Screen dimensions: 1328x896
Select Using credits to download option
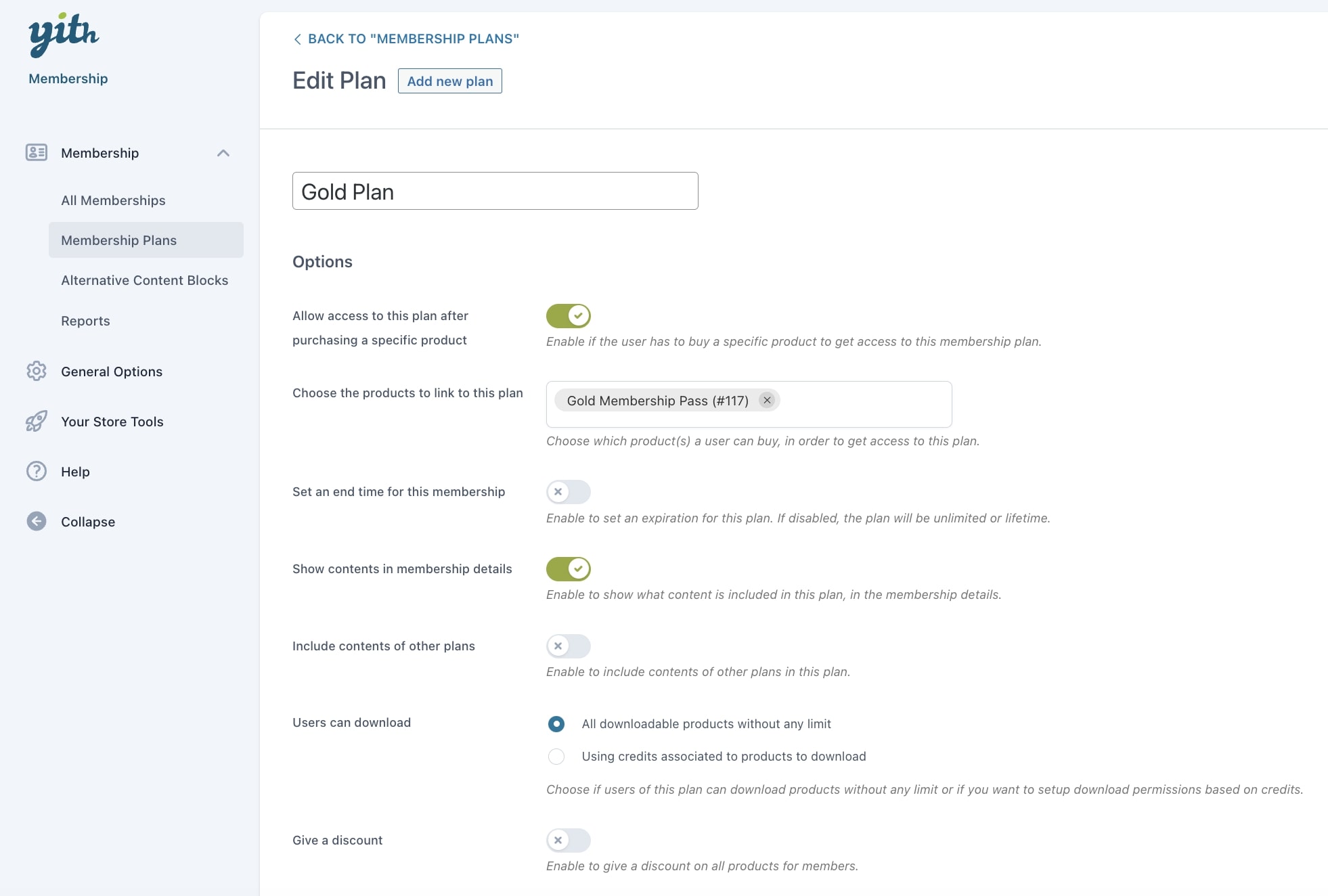[556, 757]
